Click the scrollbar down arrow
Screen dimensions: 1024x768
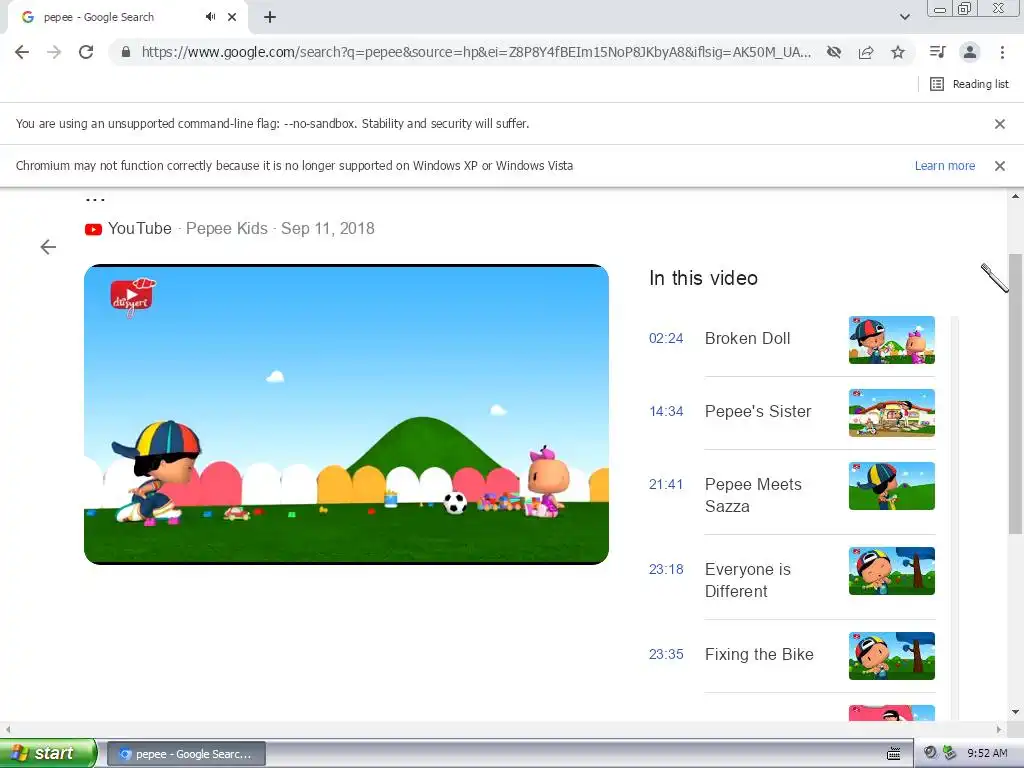click(x=1015, y=712)
